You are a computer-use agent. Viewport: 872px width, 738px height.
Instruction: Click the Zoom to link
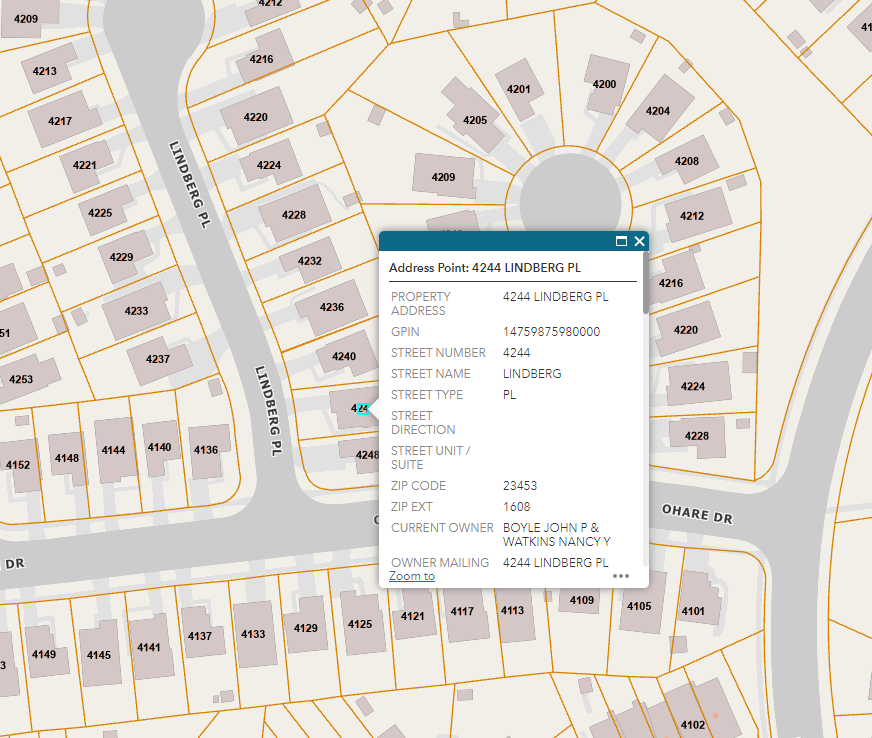tap(412, 576)
